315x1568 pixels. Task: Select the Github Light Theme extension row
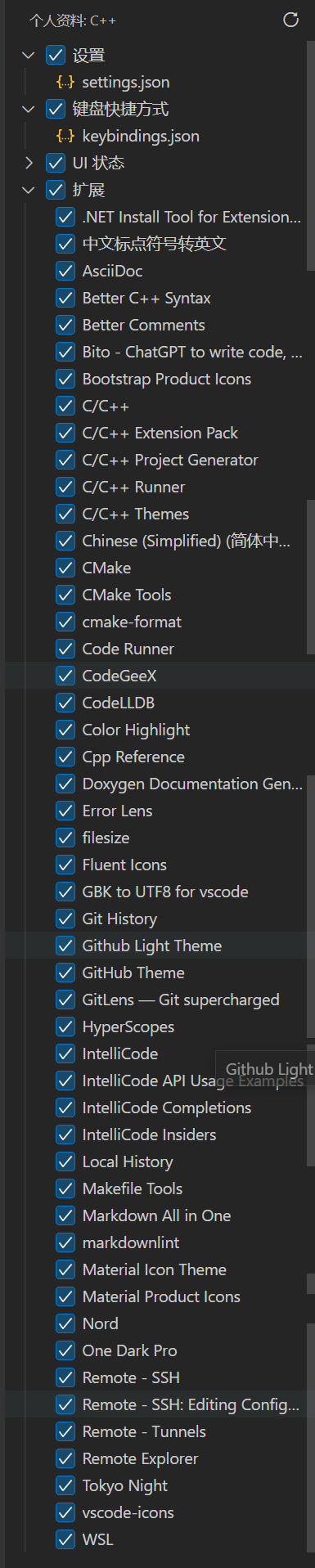pos(160,946)
